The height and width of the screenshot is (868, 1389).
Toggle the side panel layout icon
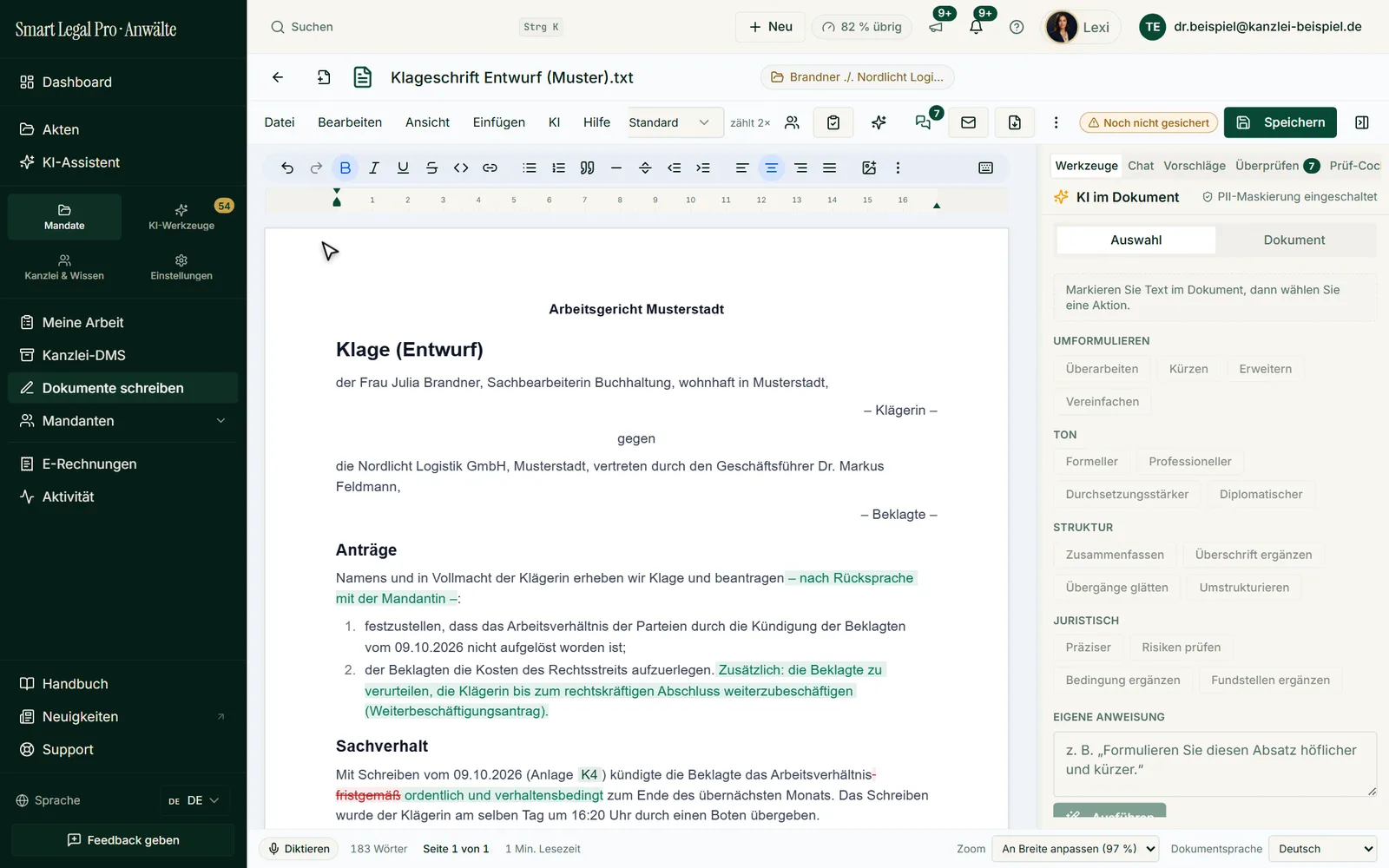coord(1362,122)
